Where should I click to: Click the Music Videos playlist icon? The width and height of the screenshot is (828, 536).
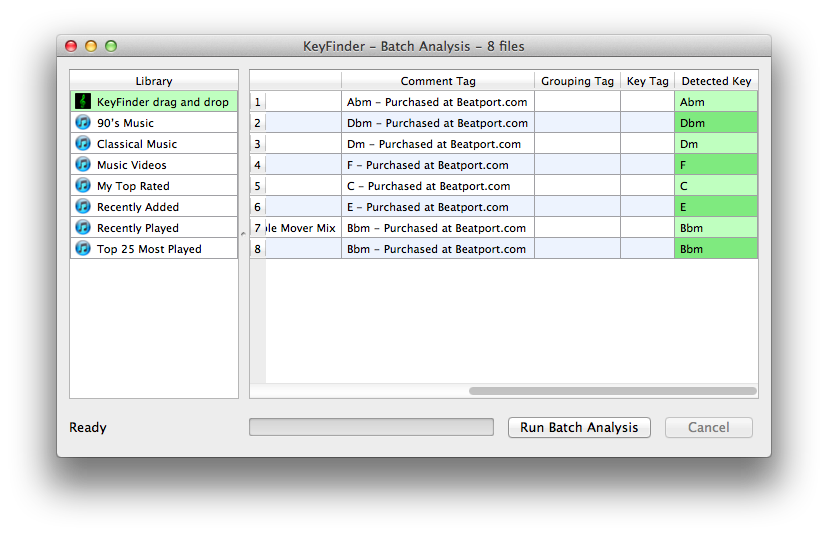point(84,165)
